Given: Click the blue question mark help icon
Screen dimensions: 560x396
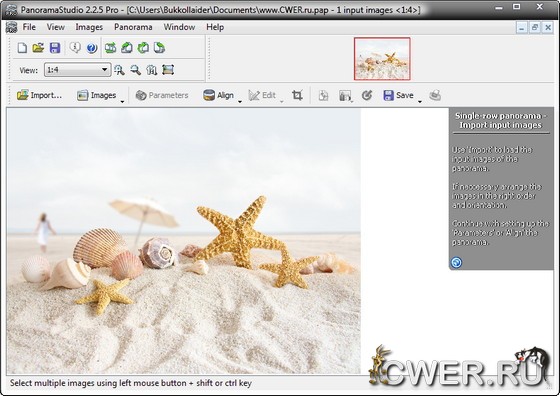Looking at the screenshot, I should pyautogui.click(x=92, y=48).
